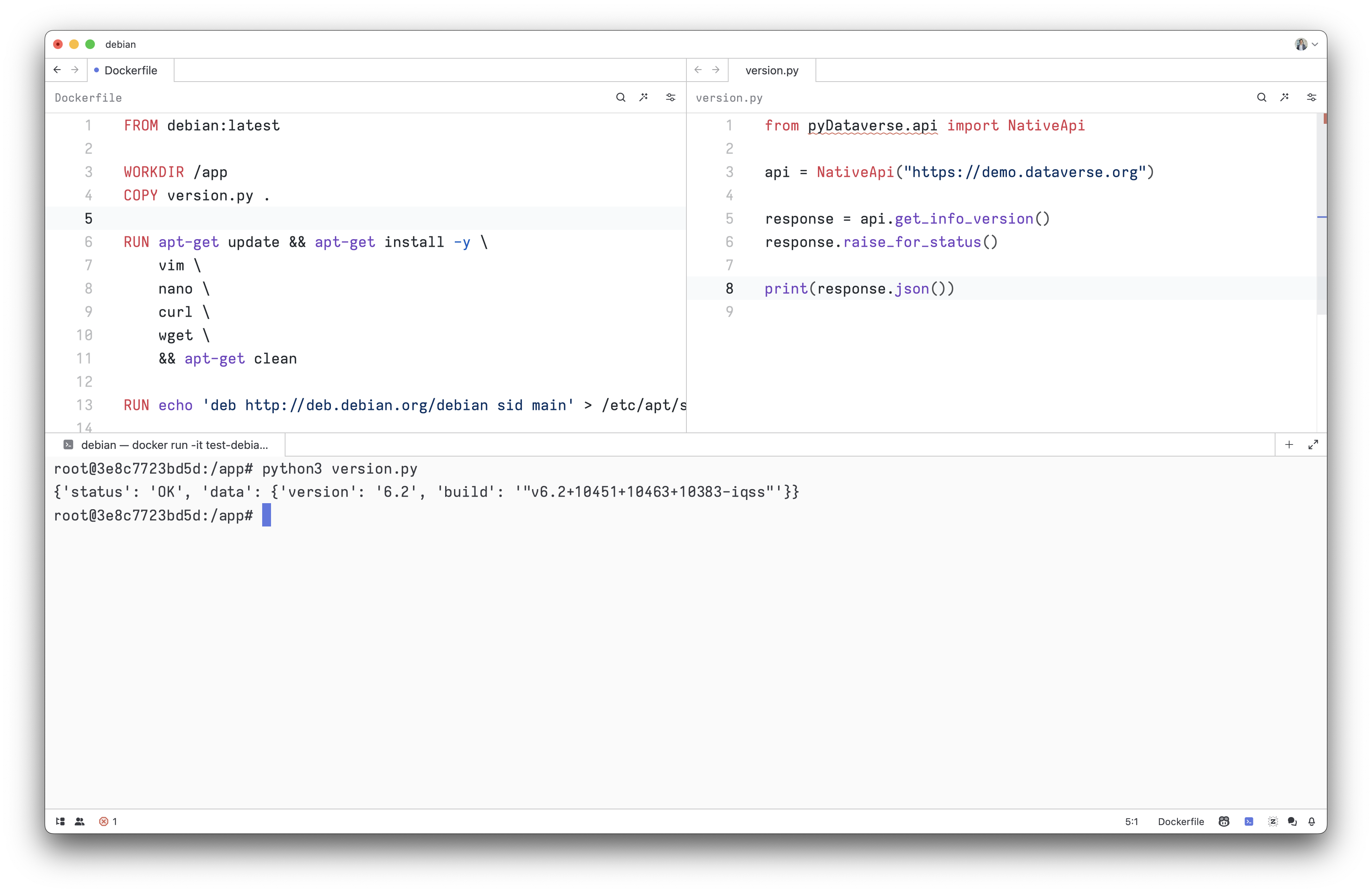Toggle the project panel icon

(60, 821)
